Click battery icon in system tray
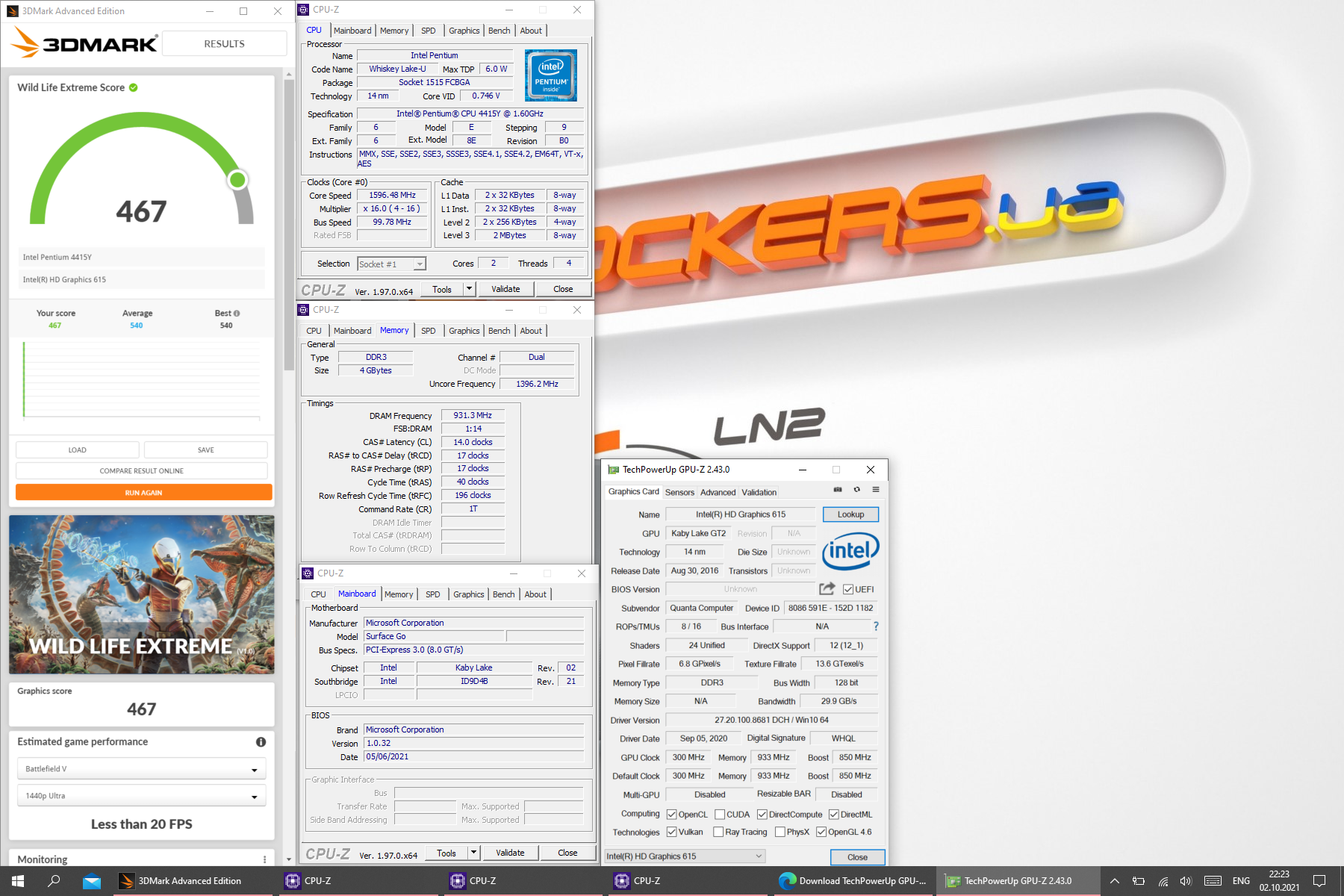Viewport: 1344px width, 896px height. pyautogui.click(x=1139, y=881)
